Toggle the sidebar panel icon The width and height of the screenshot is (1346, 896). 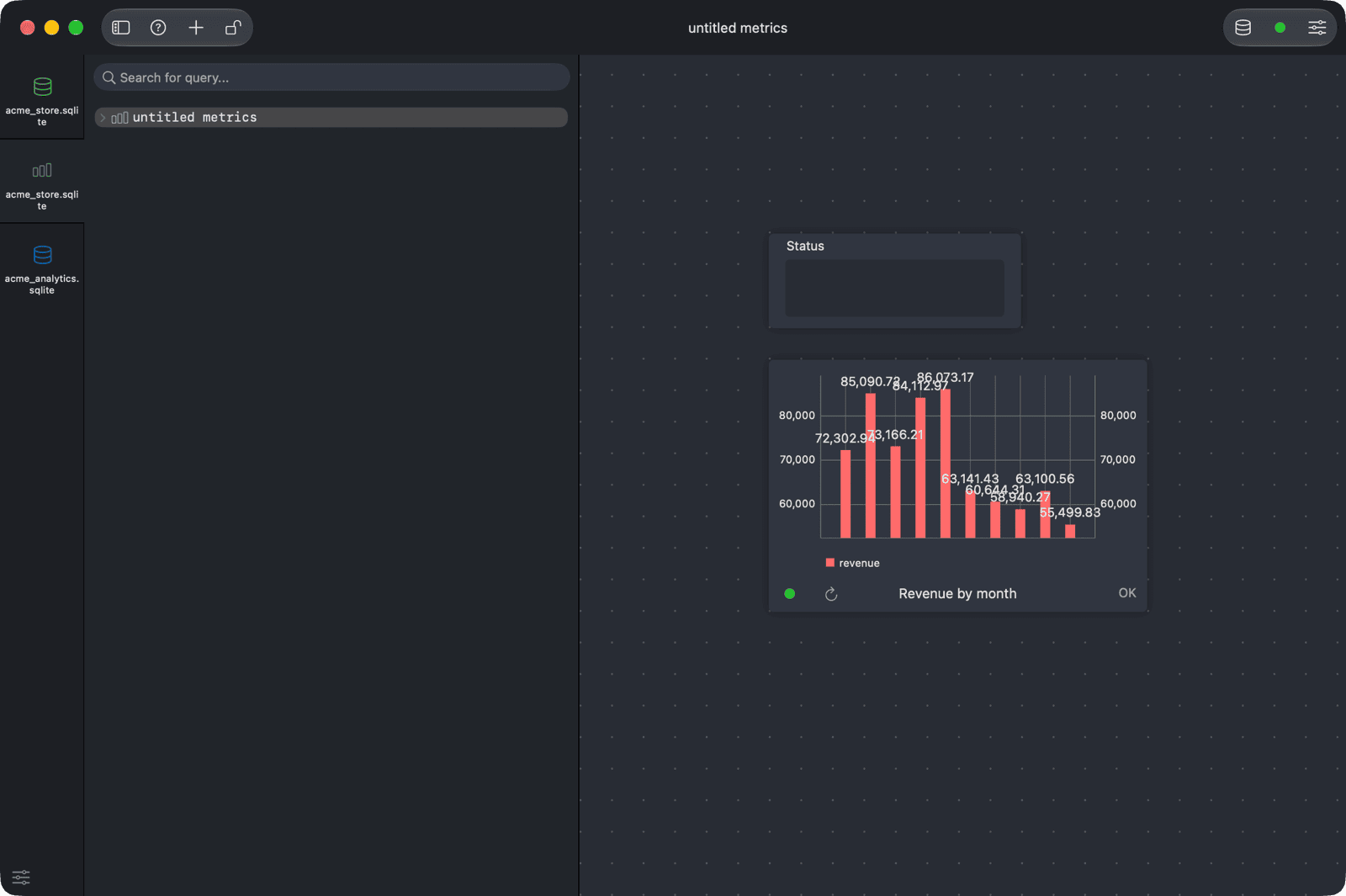[x=121, y=28]
